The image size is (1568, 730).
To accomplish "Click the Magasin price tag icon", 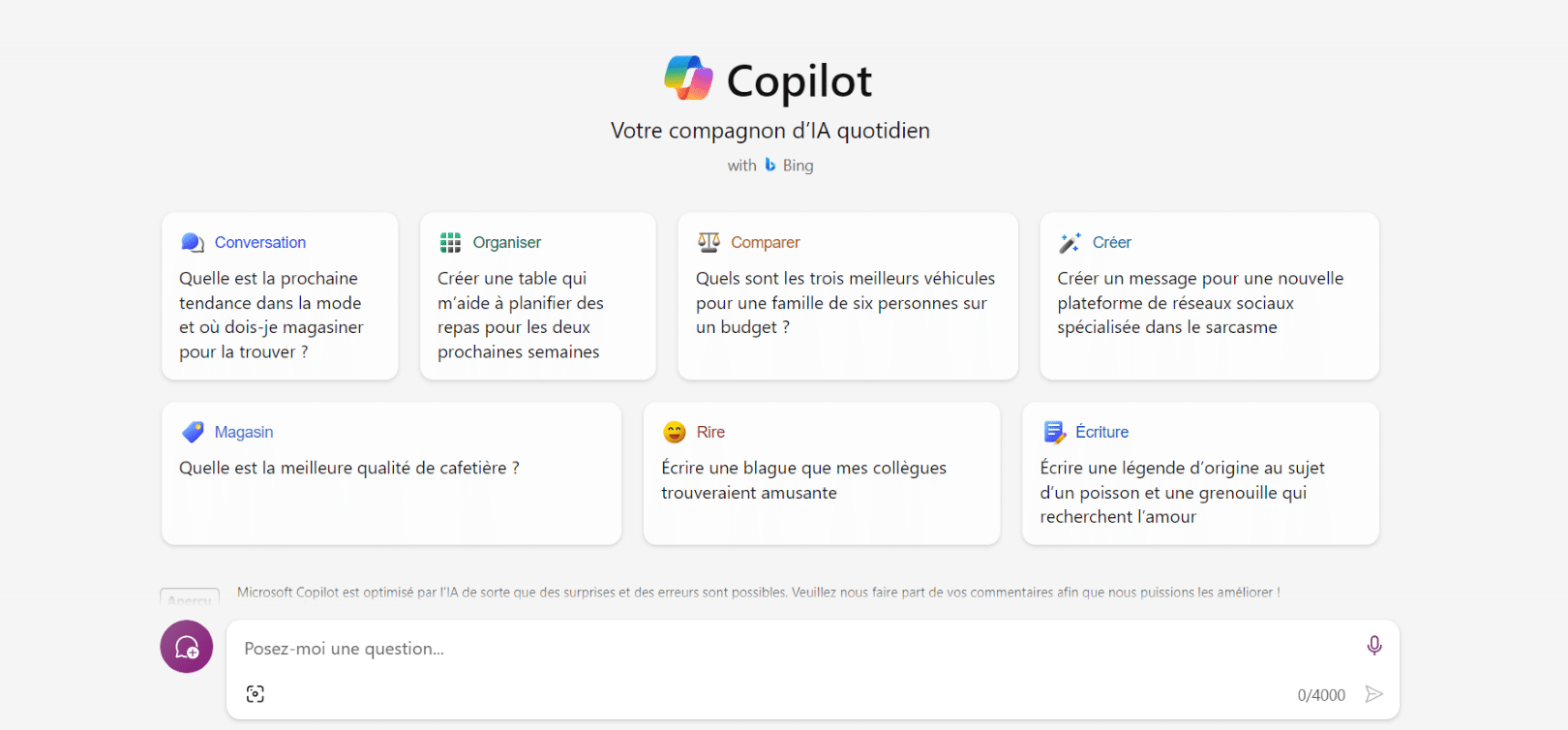I will 193,432.
